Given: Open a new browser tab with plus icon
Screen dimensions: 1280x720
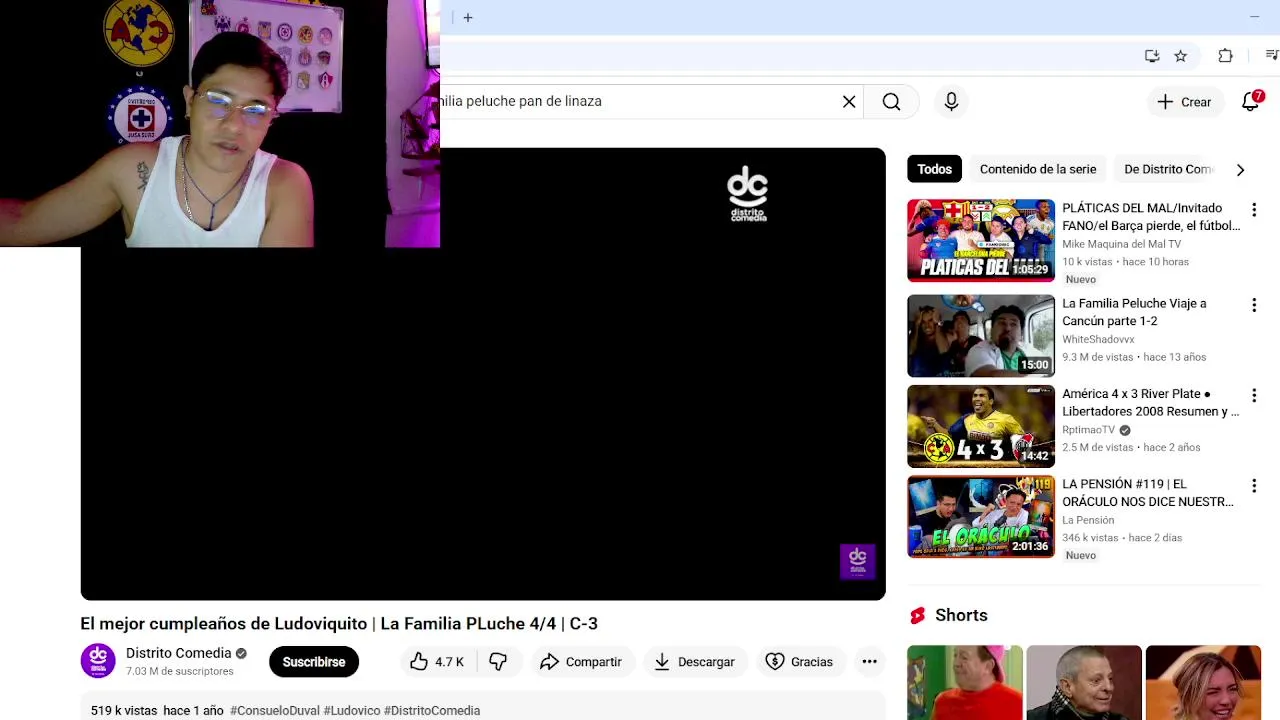Looking at the screenshot, I should pos(467,18).
